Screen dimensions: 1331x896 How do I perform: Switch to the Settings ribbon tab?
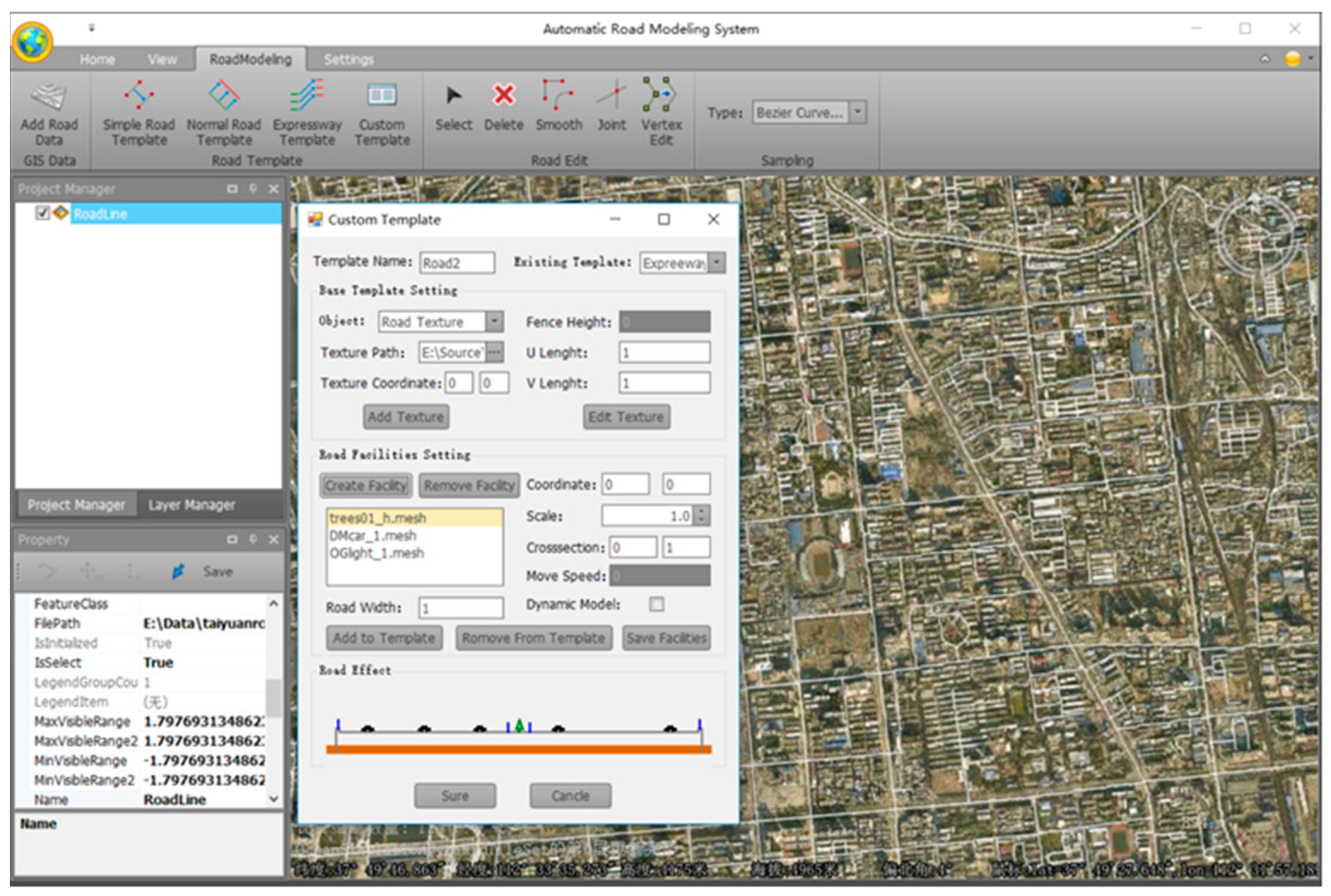(349, 59)
